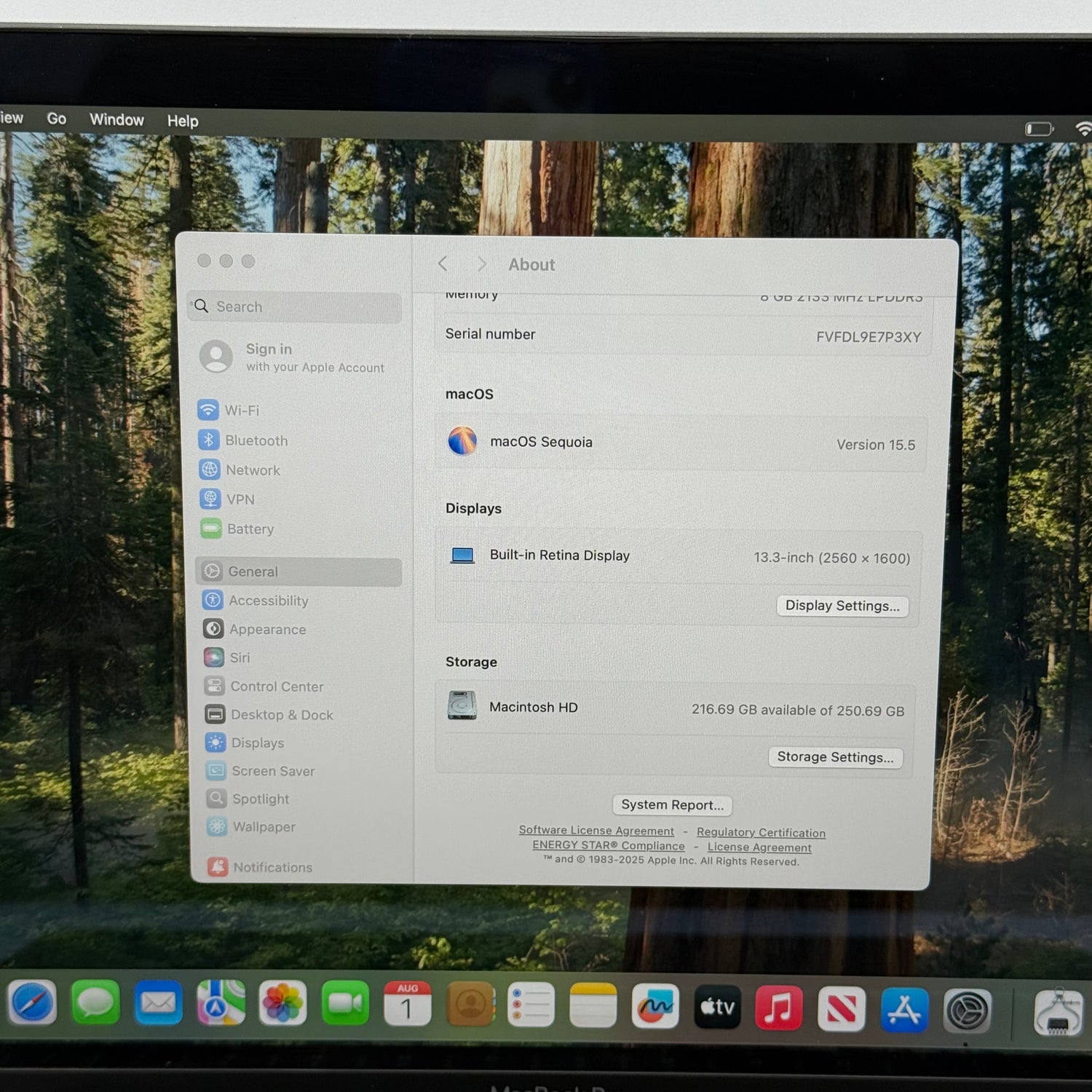1092x1092 pixels.
Task: Open the Regulatory Certification link
Action: pyautogui.click(x=761, y=832)
